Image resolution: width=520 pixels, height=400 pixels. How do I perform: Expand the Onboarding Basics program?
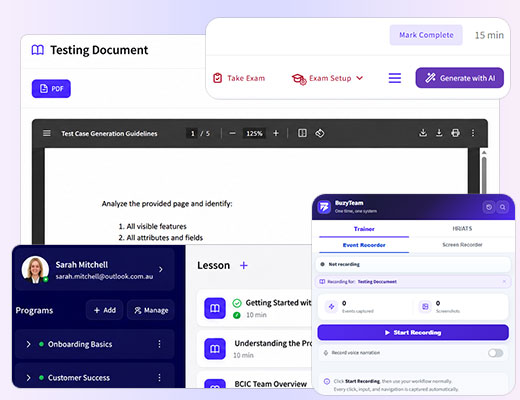point(28,344)
